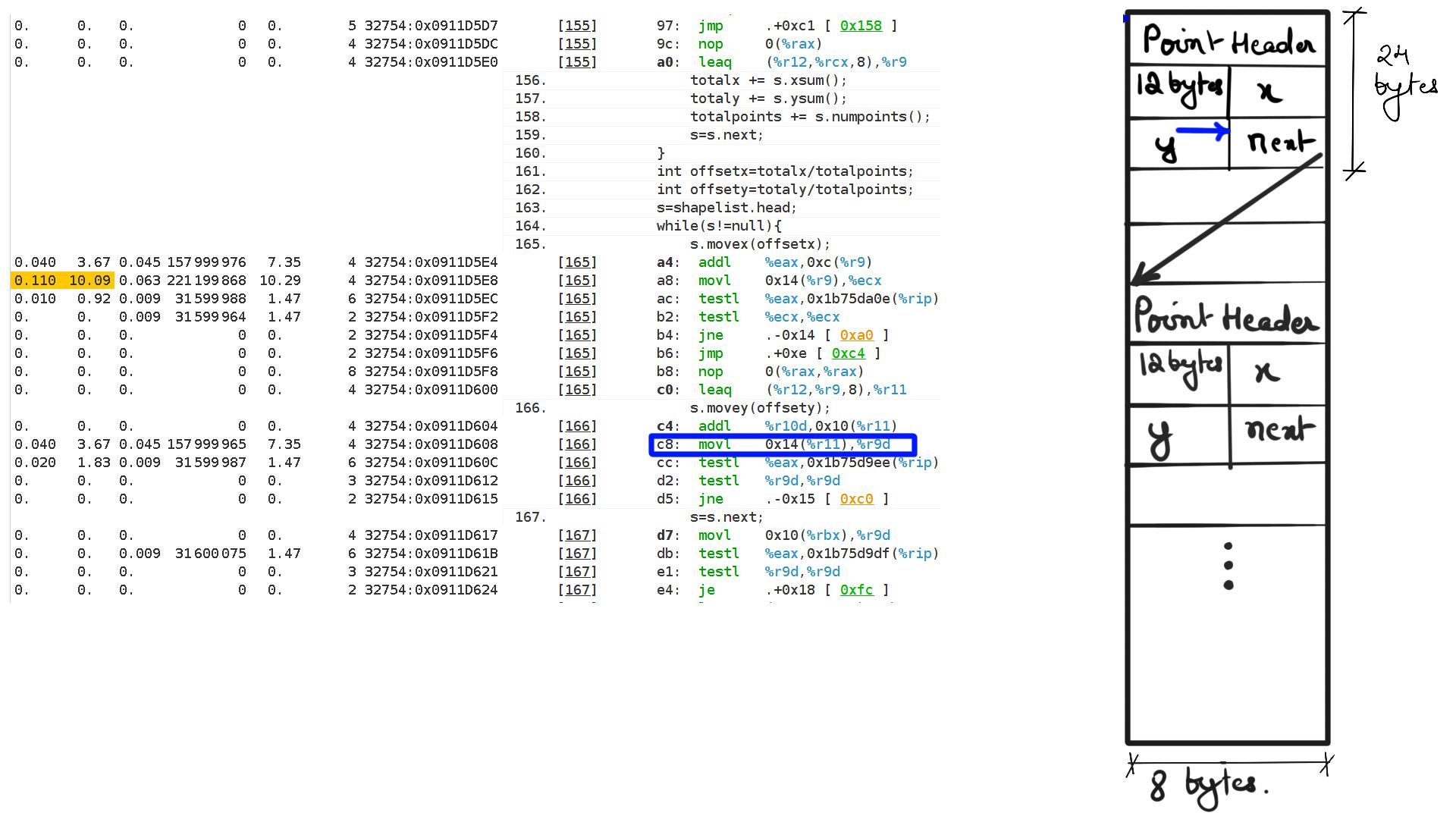
Task: Select source line 158 totalpoints += s.numpoints();
Action: pos(721,117)
